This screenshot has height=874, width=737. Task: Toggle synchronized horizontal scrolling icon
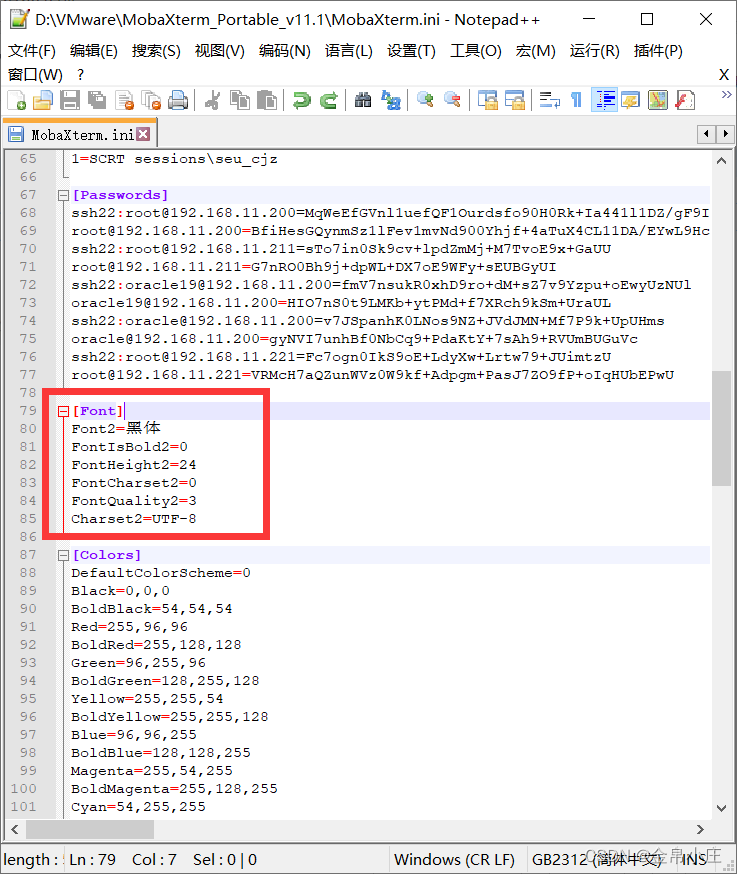click(x=515, y=100)
